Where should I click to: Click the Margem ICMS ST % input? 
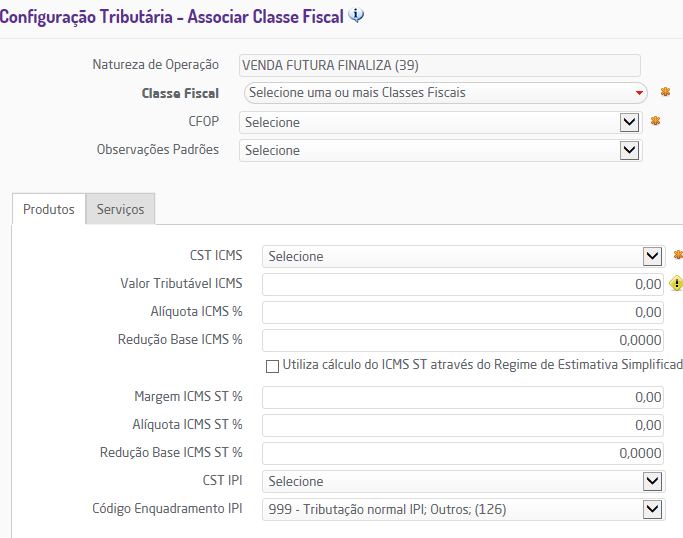(x=462, y=397)
